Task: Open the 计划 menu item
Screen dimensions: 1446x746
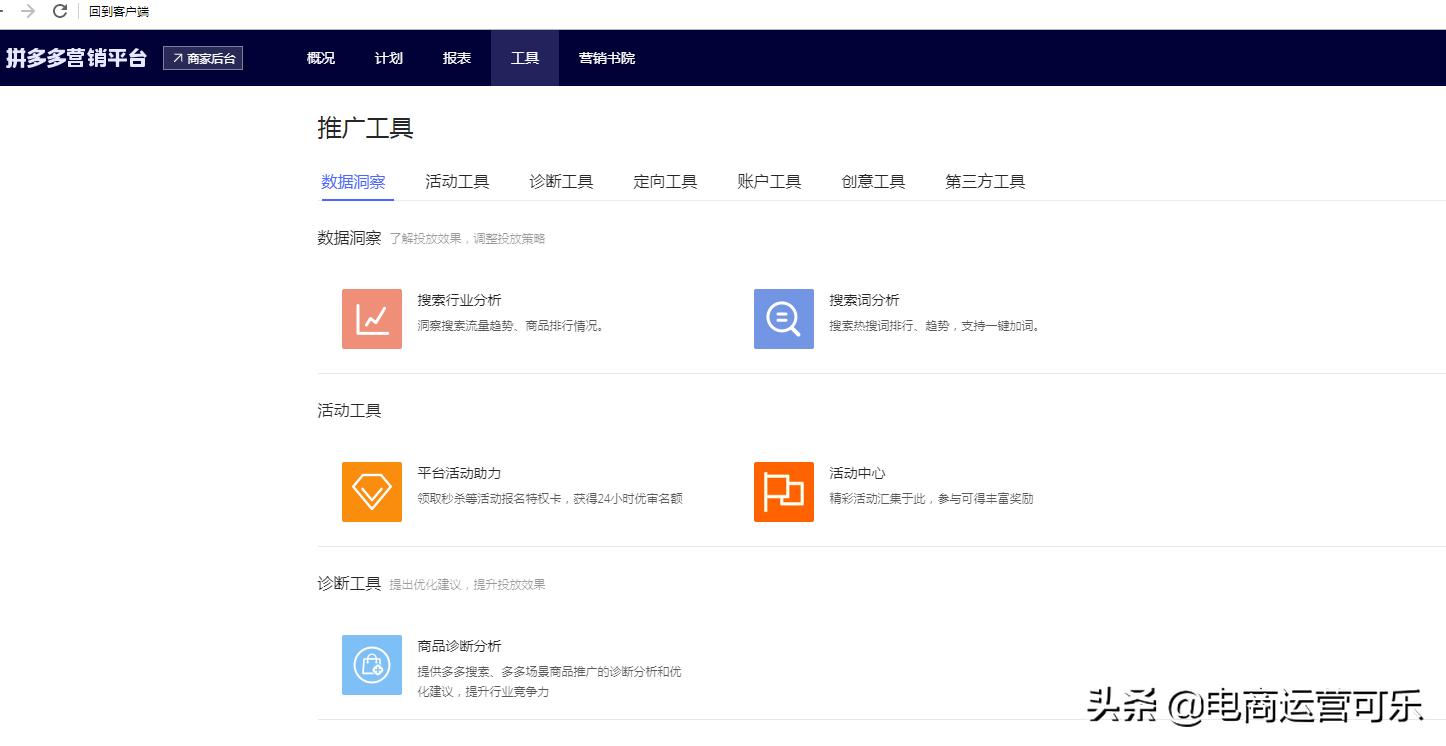Action: (388, 58)
